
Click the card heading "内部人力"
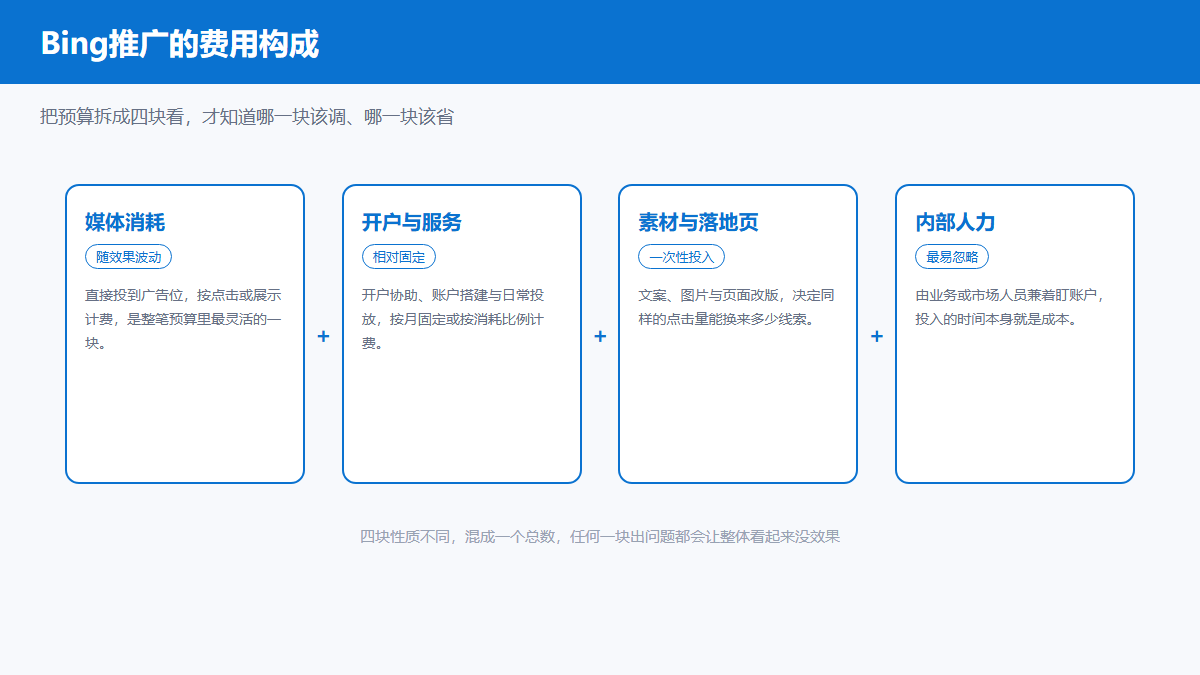(x=955, y=222)
